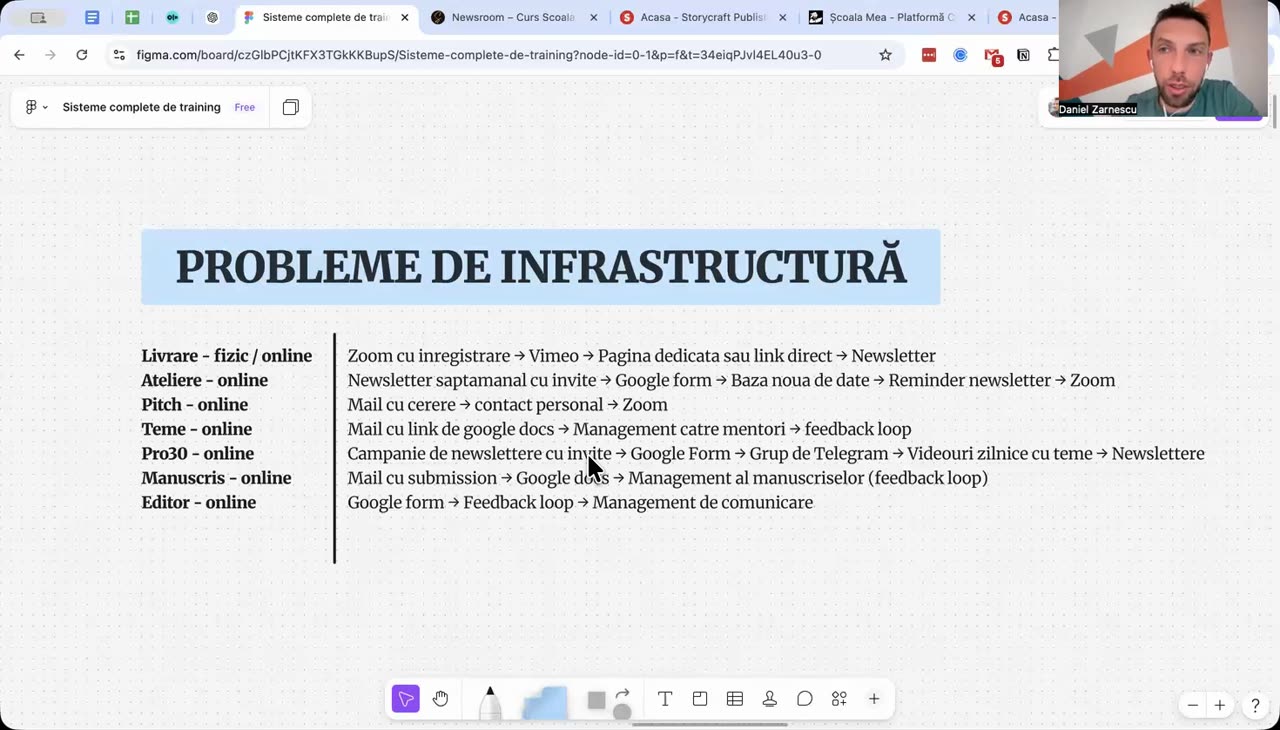Zoom out with the minus button
The width and height of the screenshot is (1280, 730).
[1192, 705]
